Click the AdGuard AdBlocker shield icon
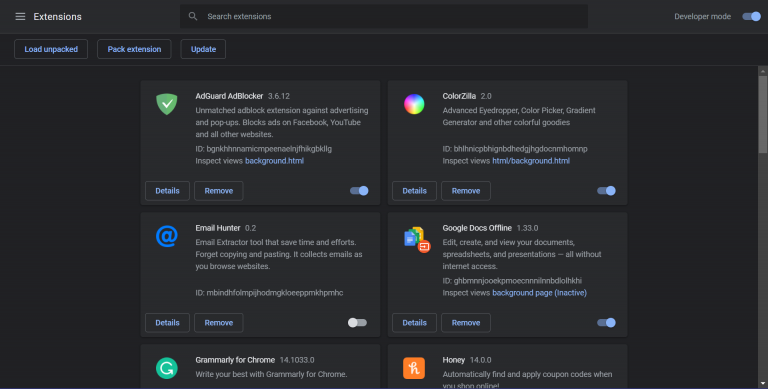768x389 pixels. point(167,104)
